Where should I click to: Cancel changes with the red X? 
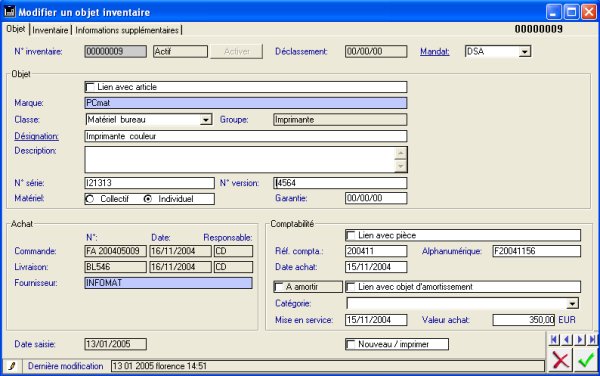coord(561,360)
